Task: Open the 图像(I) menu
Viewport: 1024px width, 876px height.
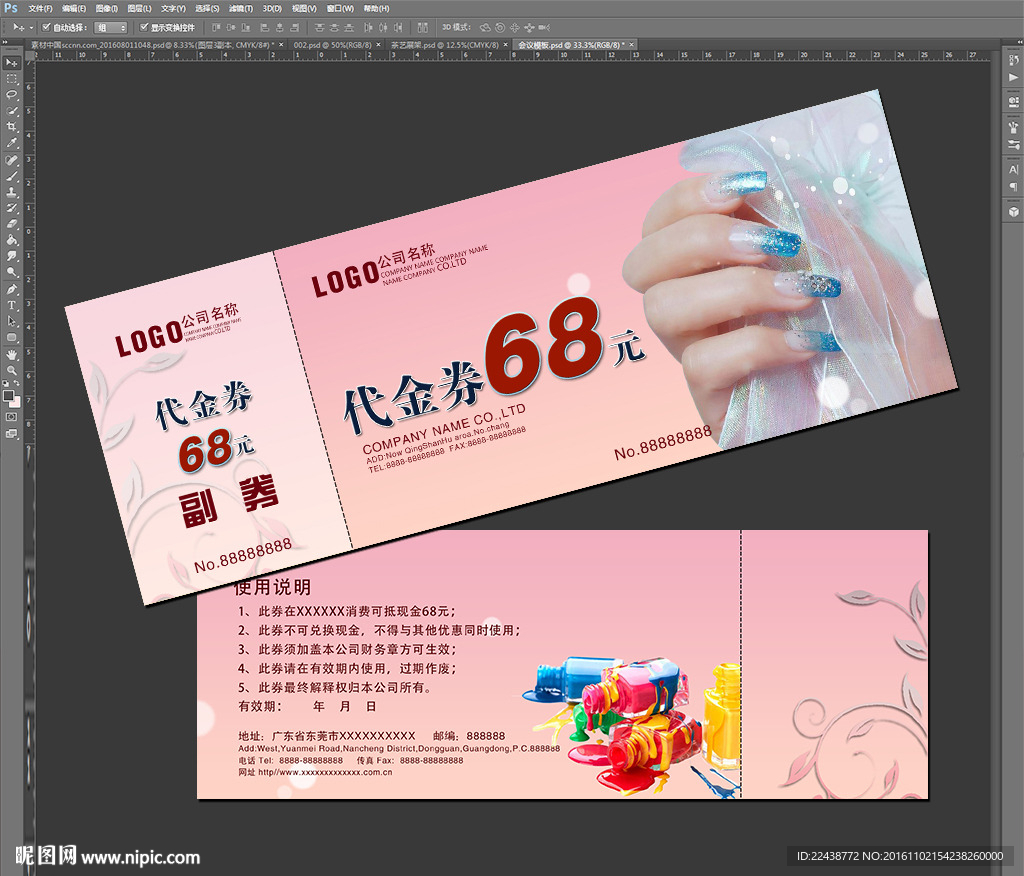Action: [106, 8]
